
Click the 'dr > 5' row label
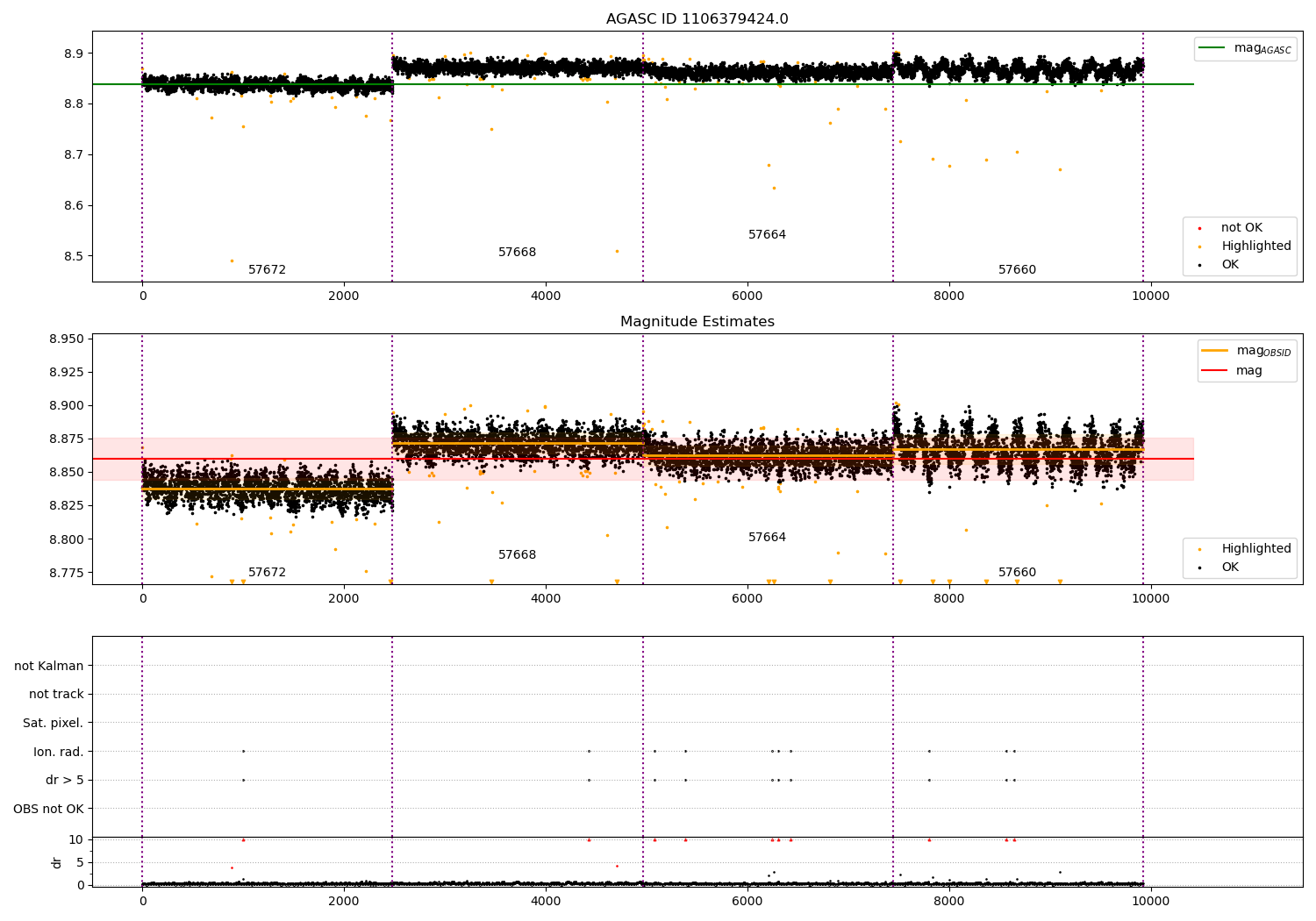point(65,780)
